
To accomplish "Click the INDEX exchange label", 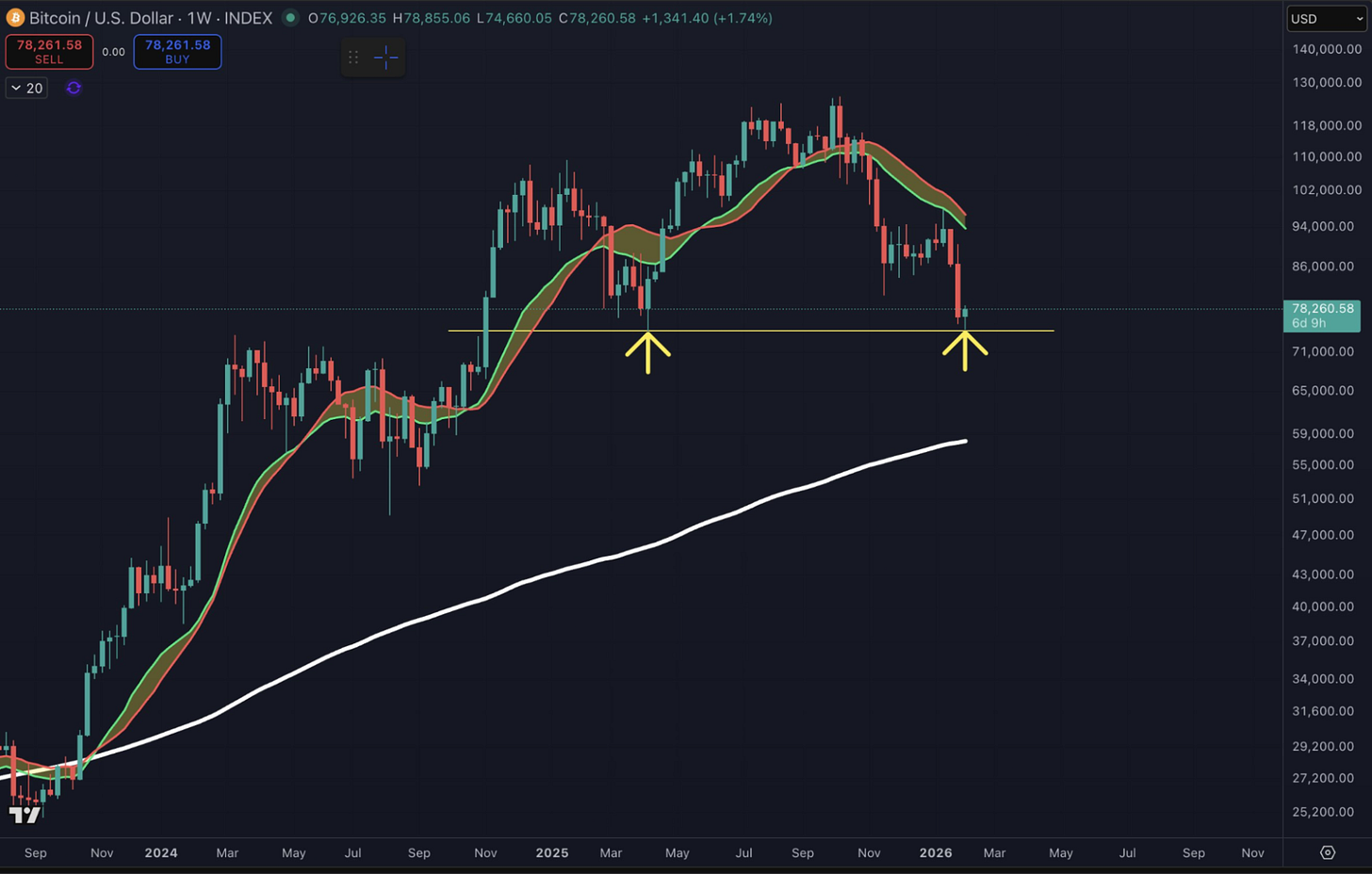I will 248,18.
